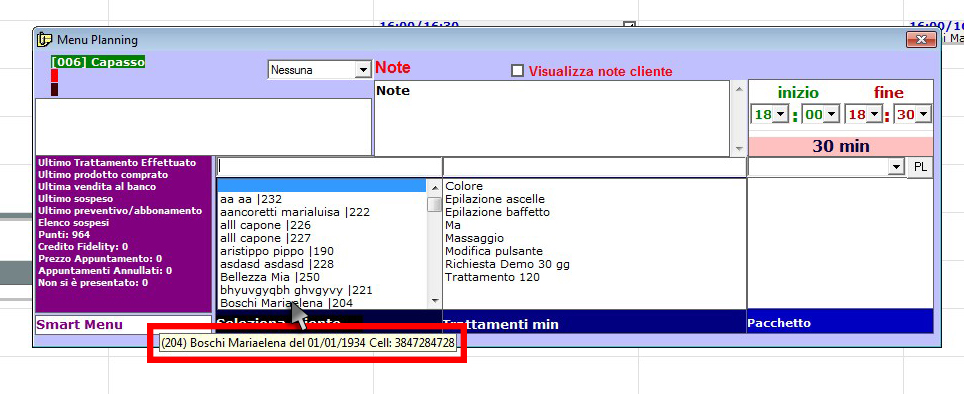Click the dark maroon color square under Capasso
Image resolution: width=964 pixels, height=394 pixels.
coord(54,90)
